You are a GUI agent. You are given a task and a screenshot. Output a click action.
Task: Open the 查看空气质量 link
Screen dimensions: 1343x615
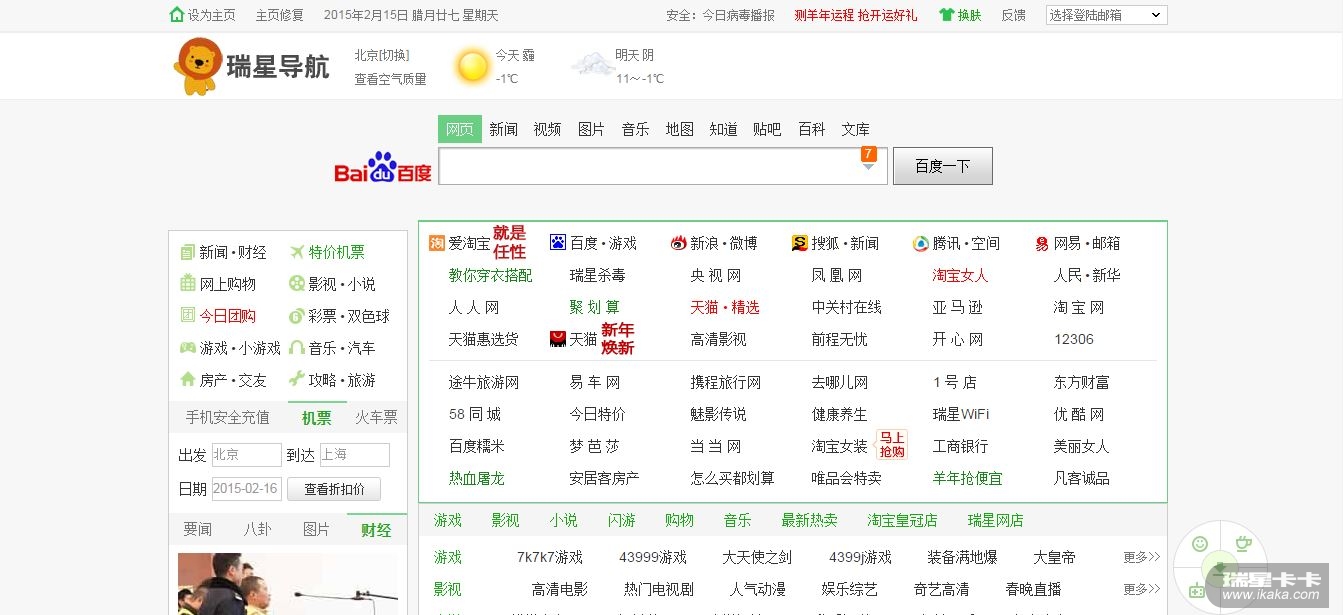[390, 79]
